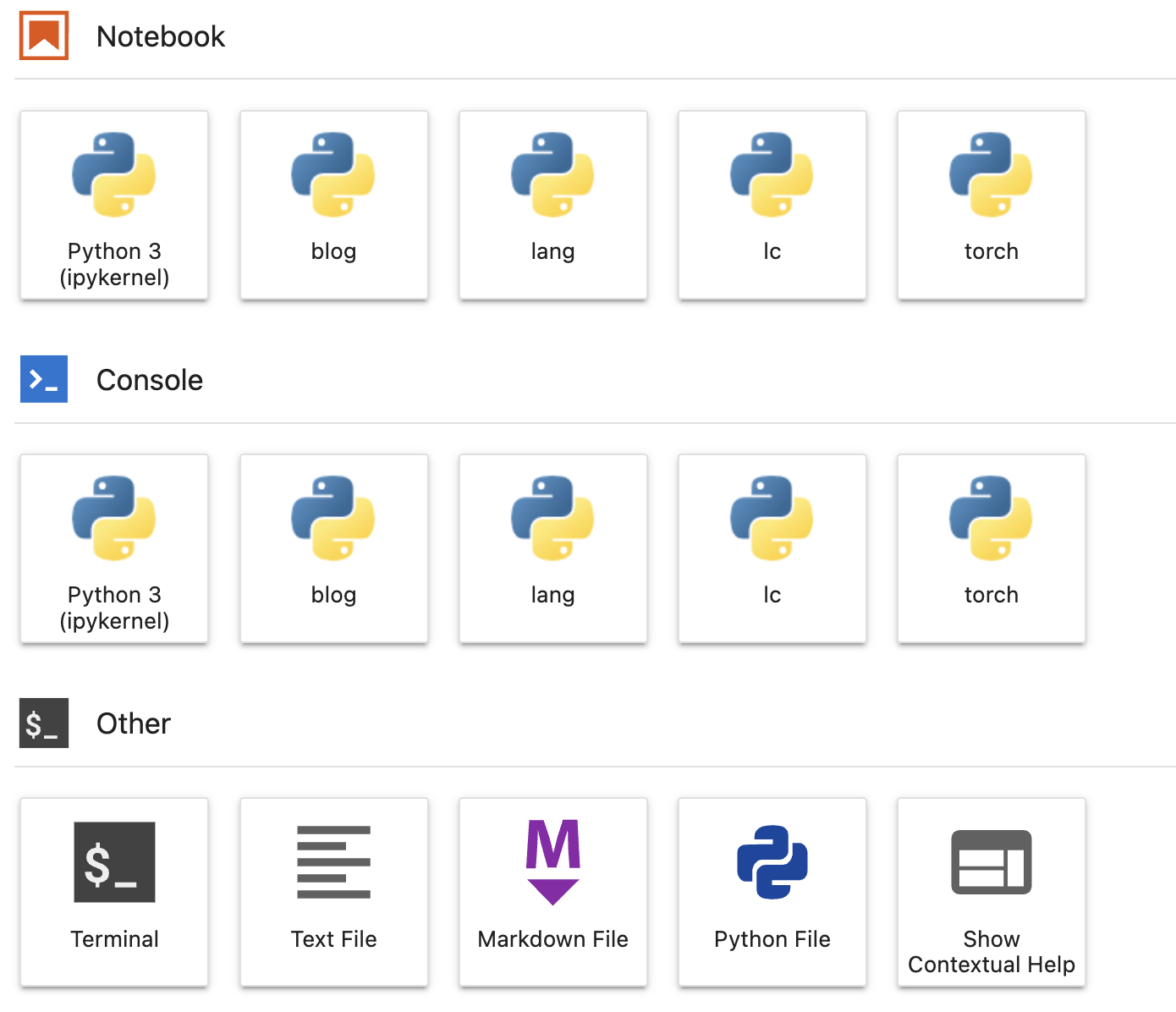Click the orange Notebook section icon
Image resolution: width=1176 pixels, height=1012 pixels.
44,36
